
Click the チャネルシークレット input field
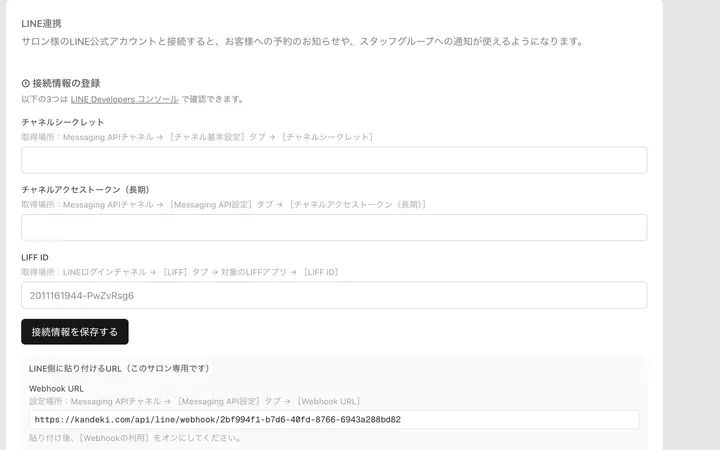[334, 160]
